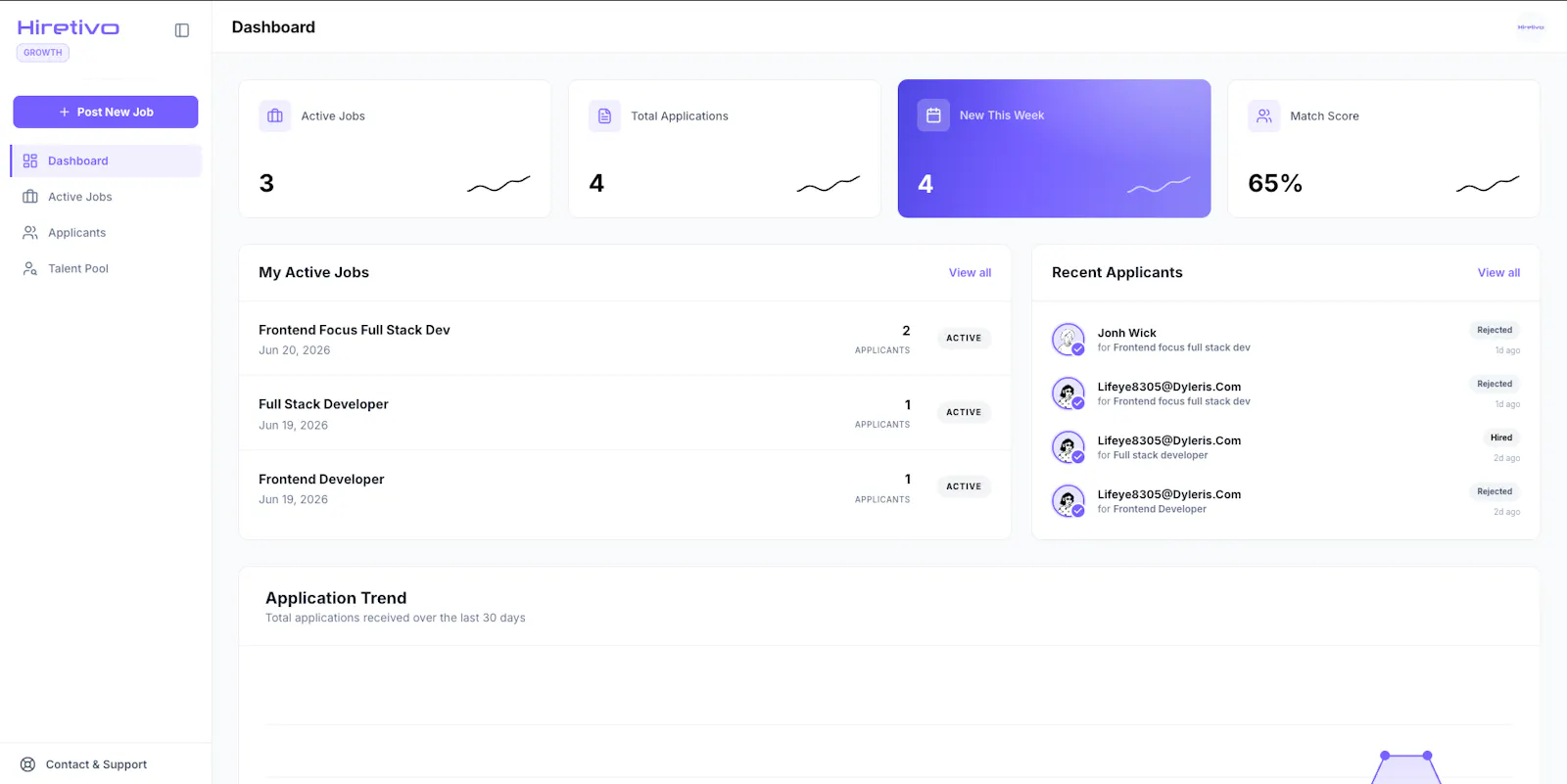Select the New This Week stat card
The image size is (1567, 784).
pyautogui.click(x=1054, y=149)
